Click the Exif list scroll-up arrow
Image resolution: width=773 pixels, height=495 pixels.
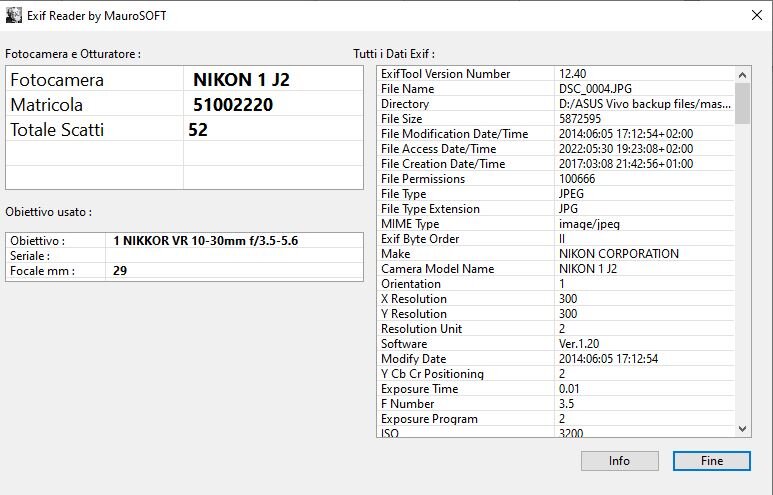[742, 75]
